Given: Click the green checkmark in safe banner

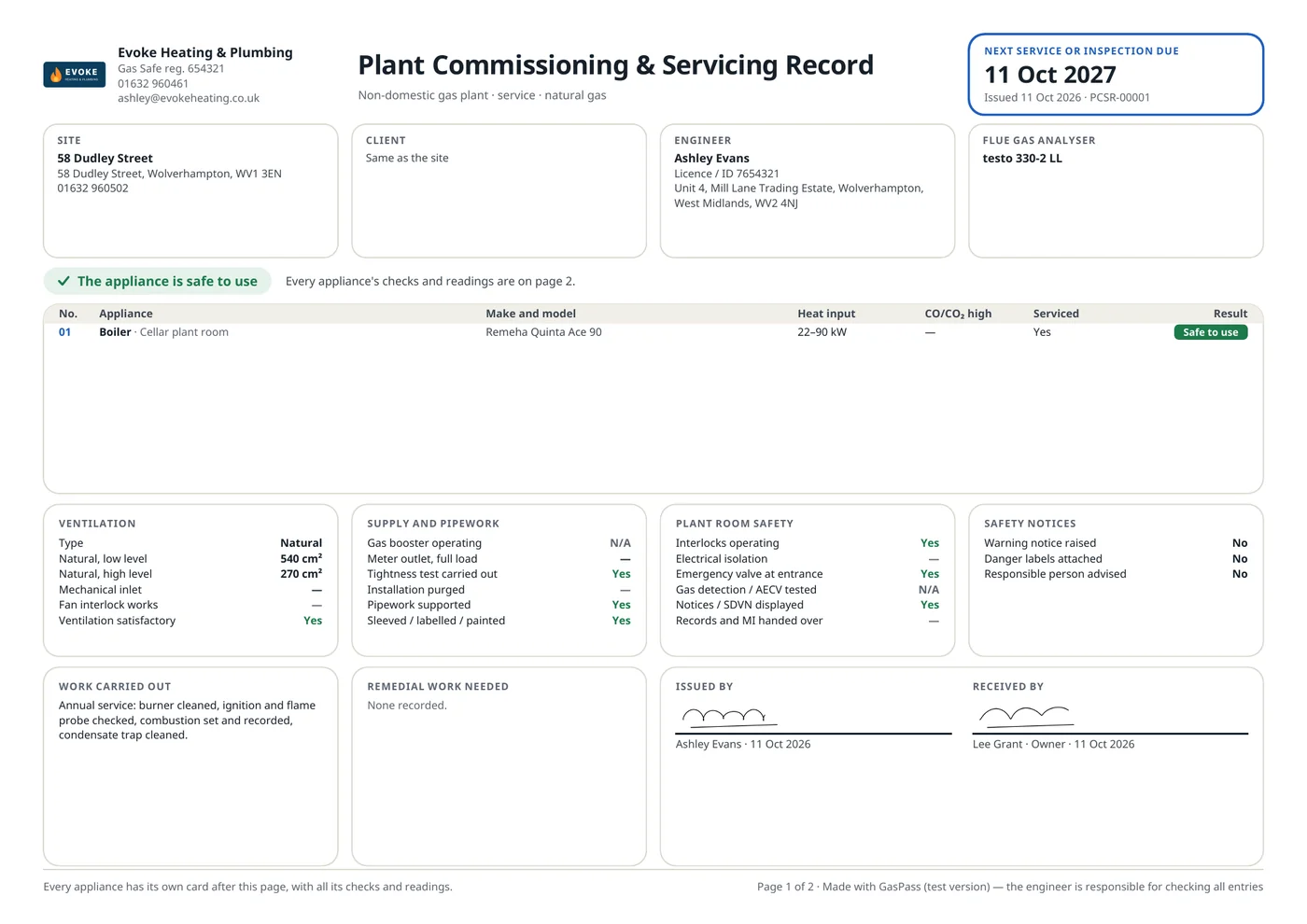Looking at the screenshot, I should (63, 281).
